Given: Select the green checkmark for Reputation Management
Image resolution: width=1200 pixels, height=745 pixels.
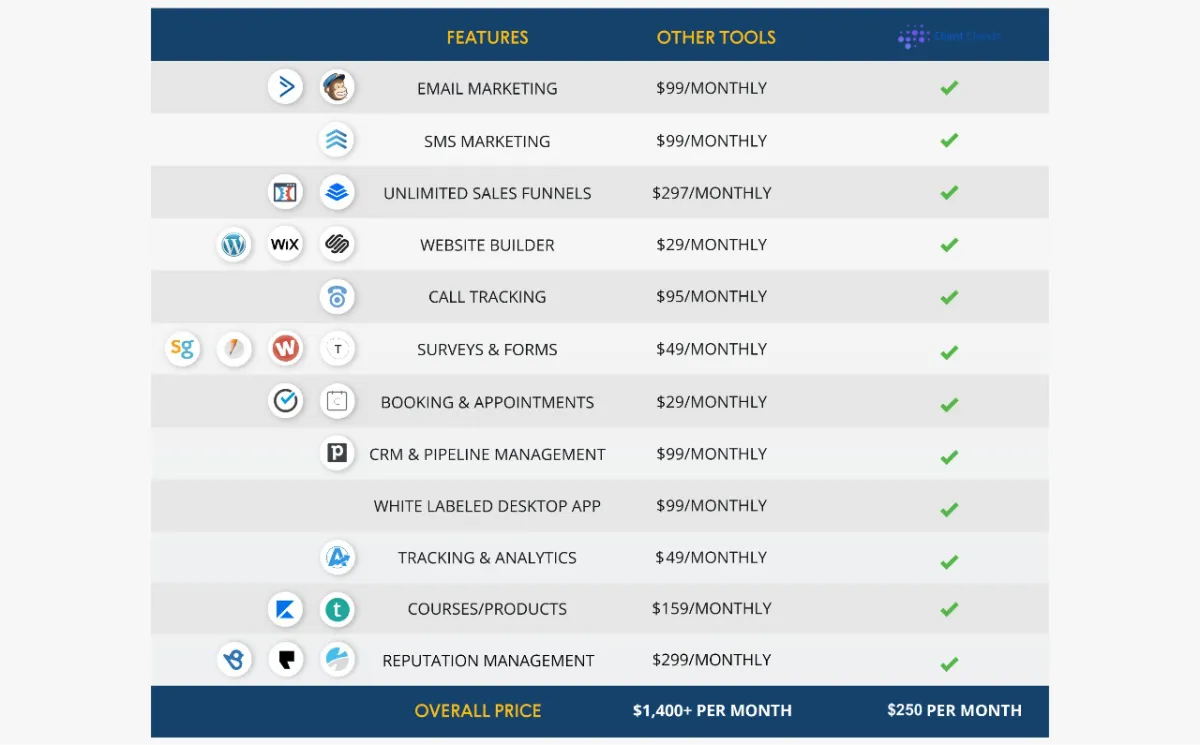Looking at the screenshot, I should click(949, 663).
